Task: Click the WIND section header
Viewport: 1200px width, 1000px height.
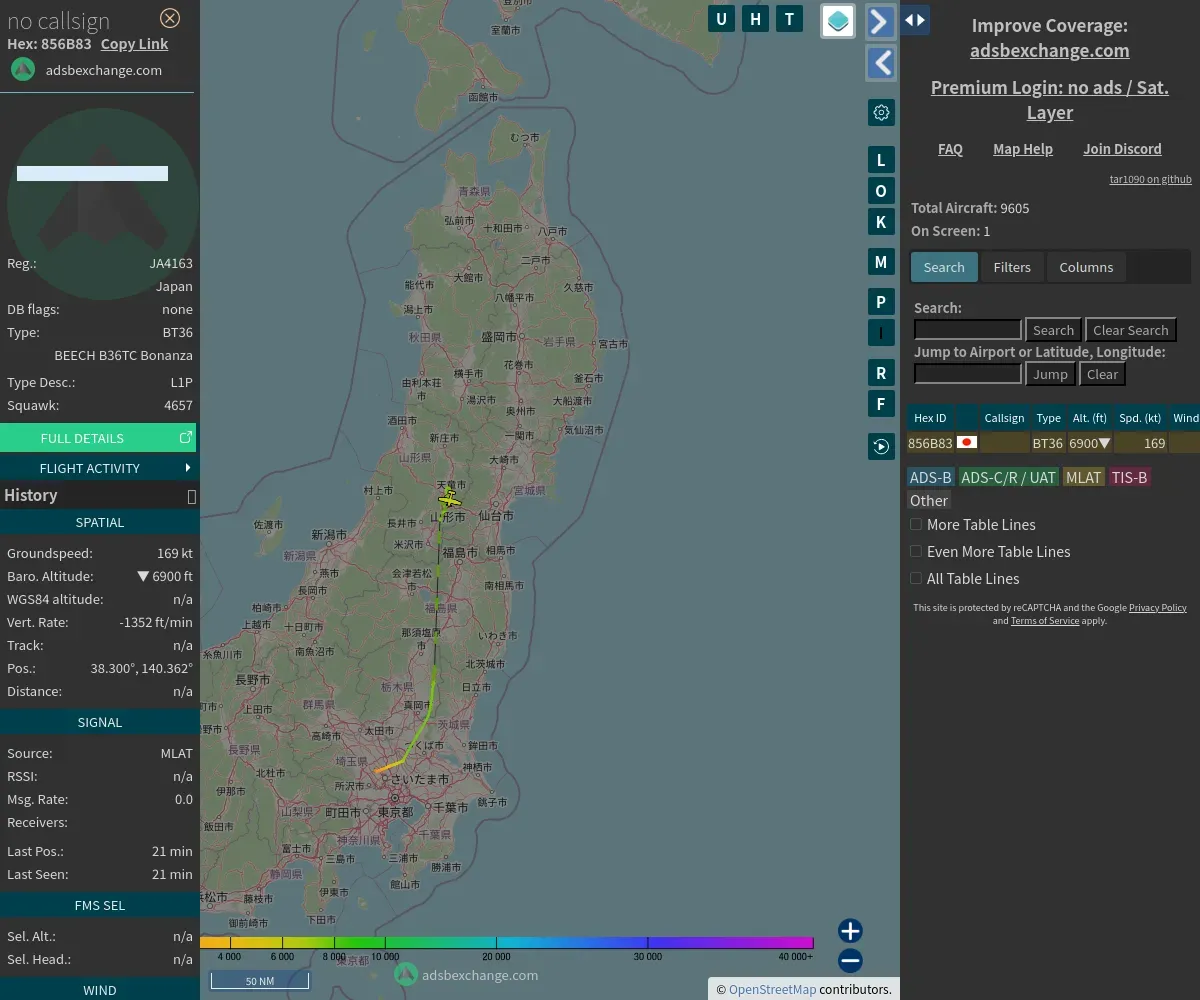Action: tap(98, 989)
